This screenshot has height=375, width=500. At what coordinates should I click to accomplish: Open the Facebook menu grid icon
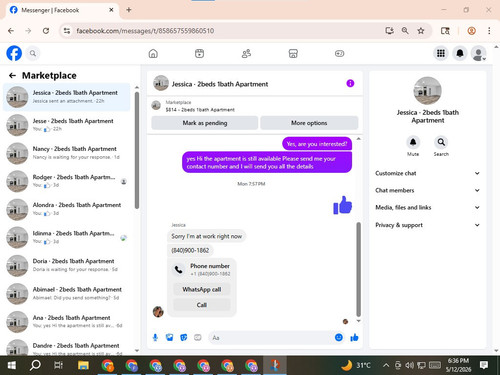pyautogui.click(x=441, y=53)
